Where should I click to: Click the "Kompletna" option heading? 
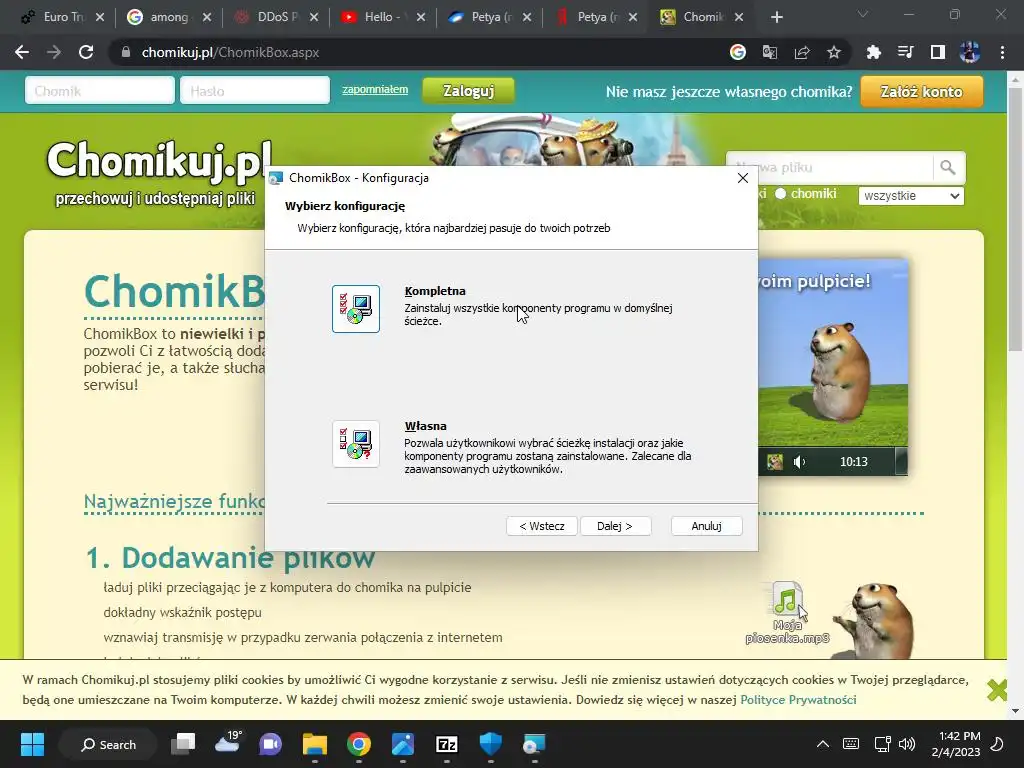(435, 291)
